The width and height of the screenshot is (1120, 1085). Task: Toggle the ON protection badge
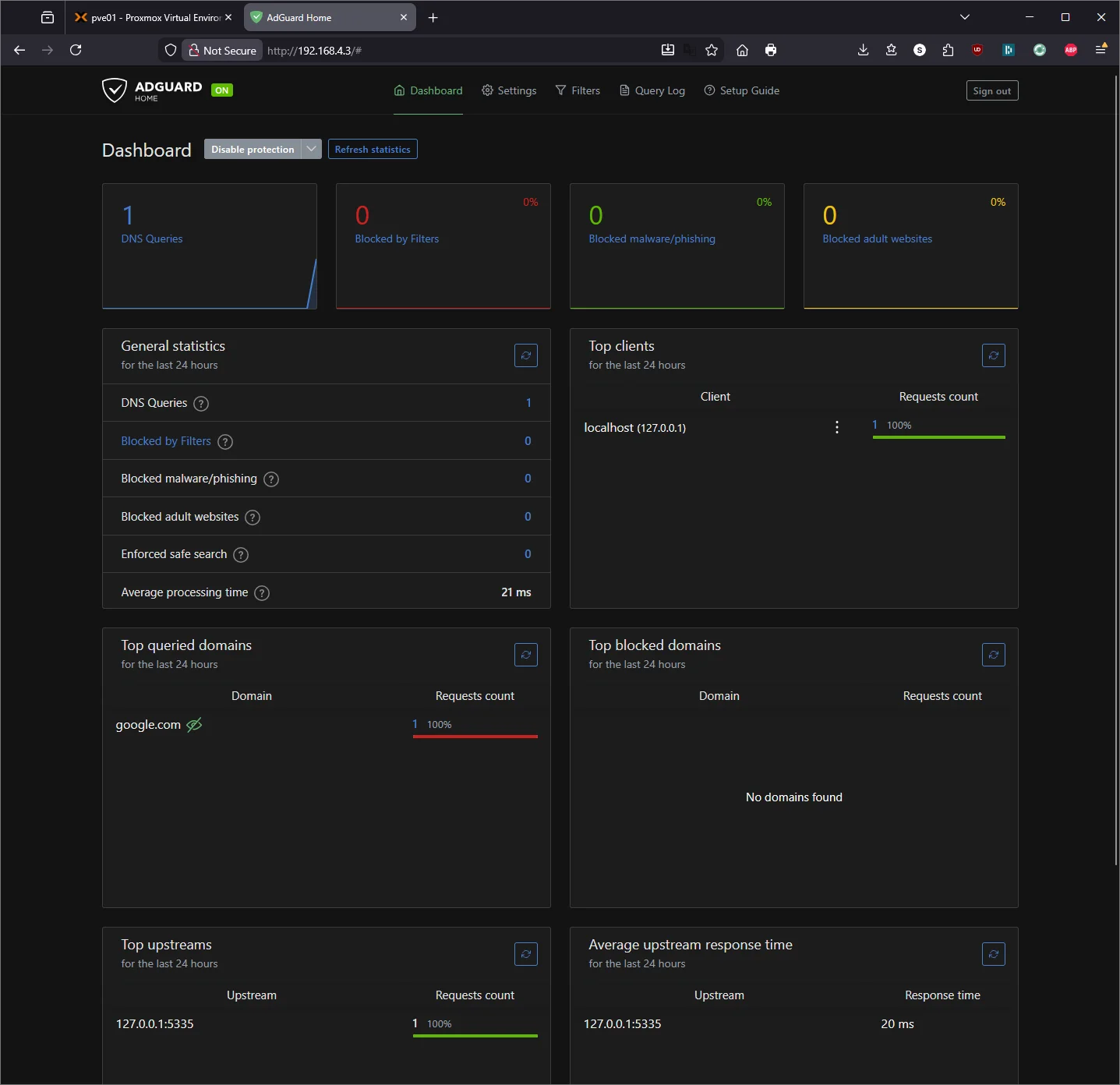pyautogui.click(x=222, y=90)
